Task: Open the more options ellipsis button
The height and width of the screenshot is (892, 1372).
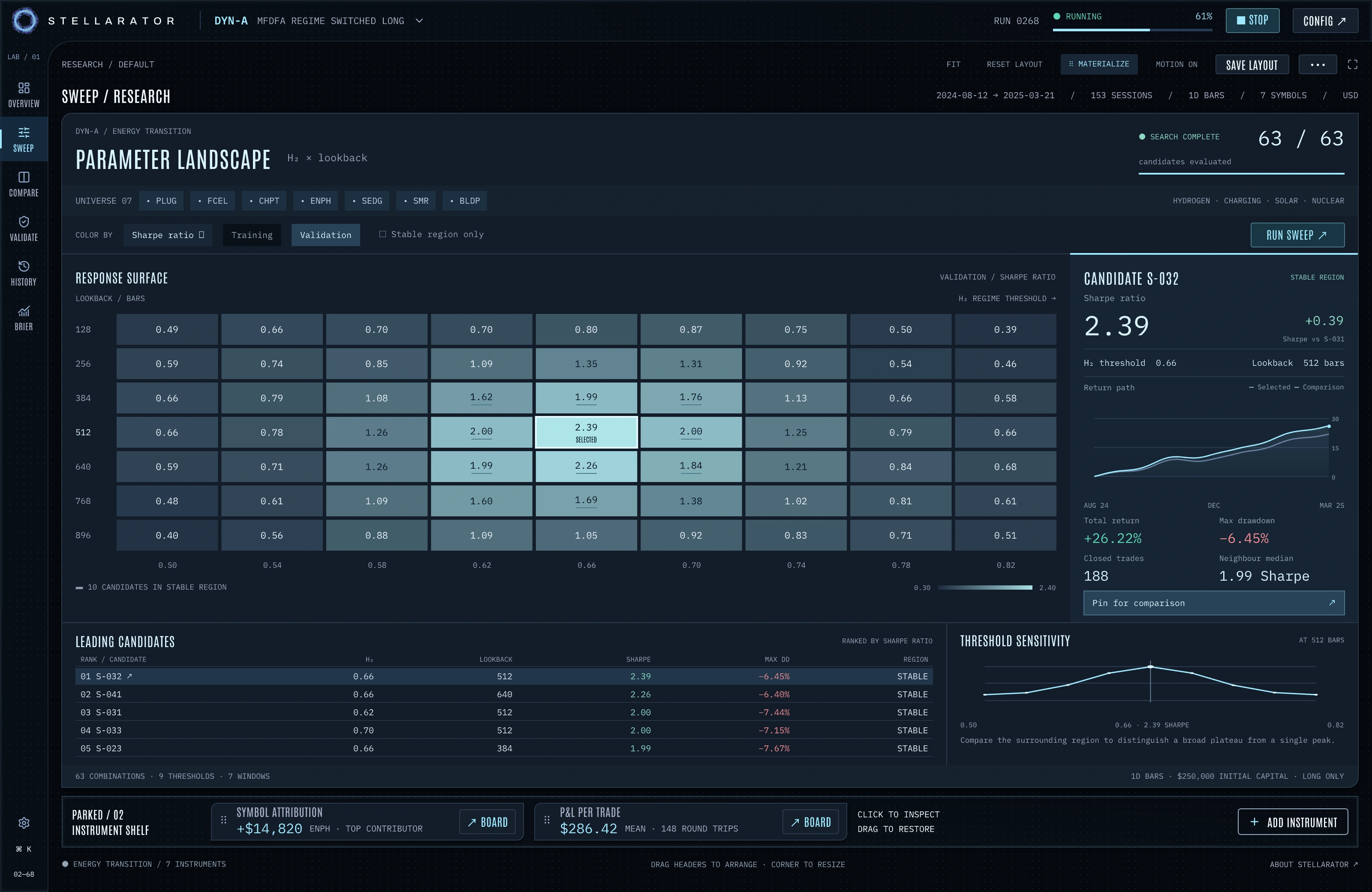Action: click(1317, 65)
